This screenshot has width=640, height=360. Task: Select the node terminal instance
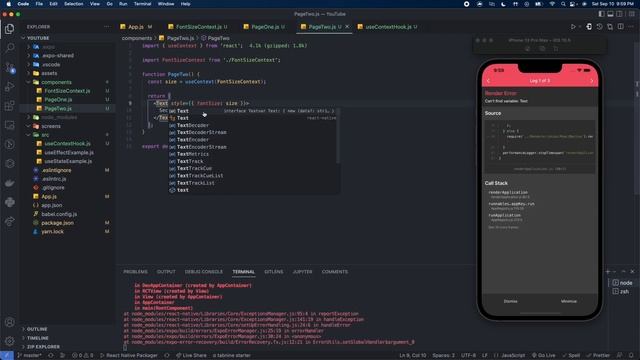pyautogui.click(x=622, y=282)
